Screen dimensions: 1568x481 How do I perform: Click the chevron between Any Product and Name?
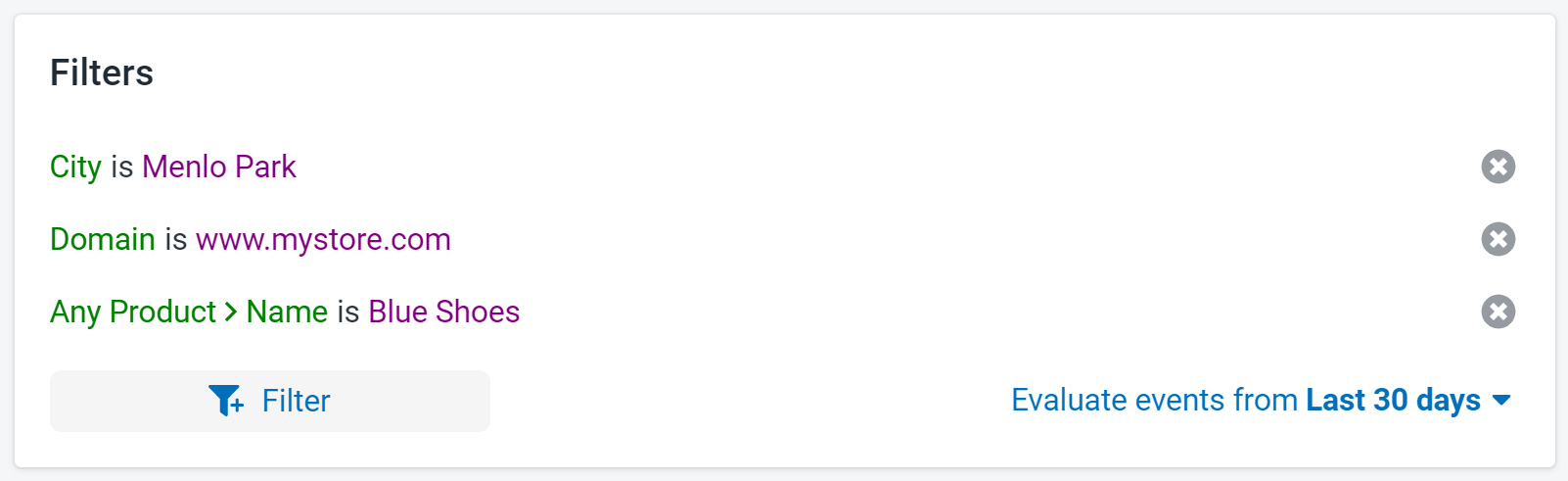(x=231, y=312)
